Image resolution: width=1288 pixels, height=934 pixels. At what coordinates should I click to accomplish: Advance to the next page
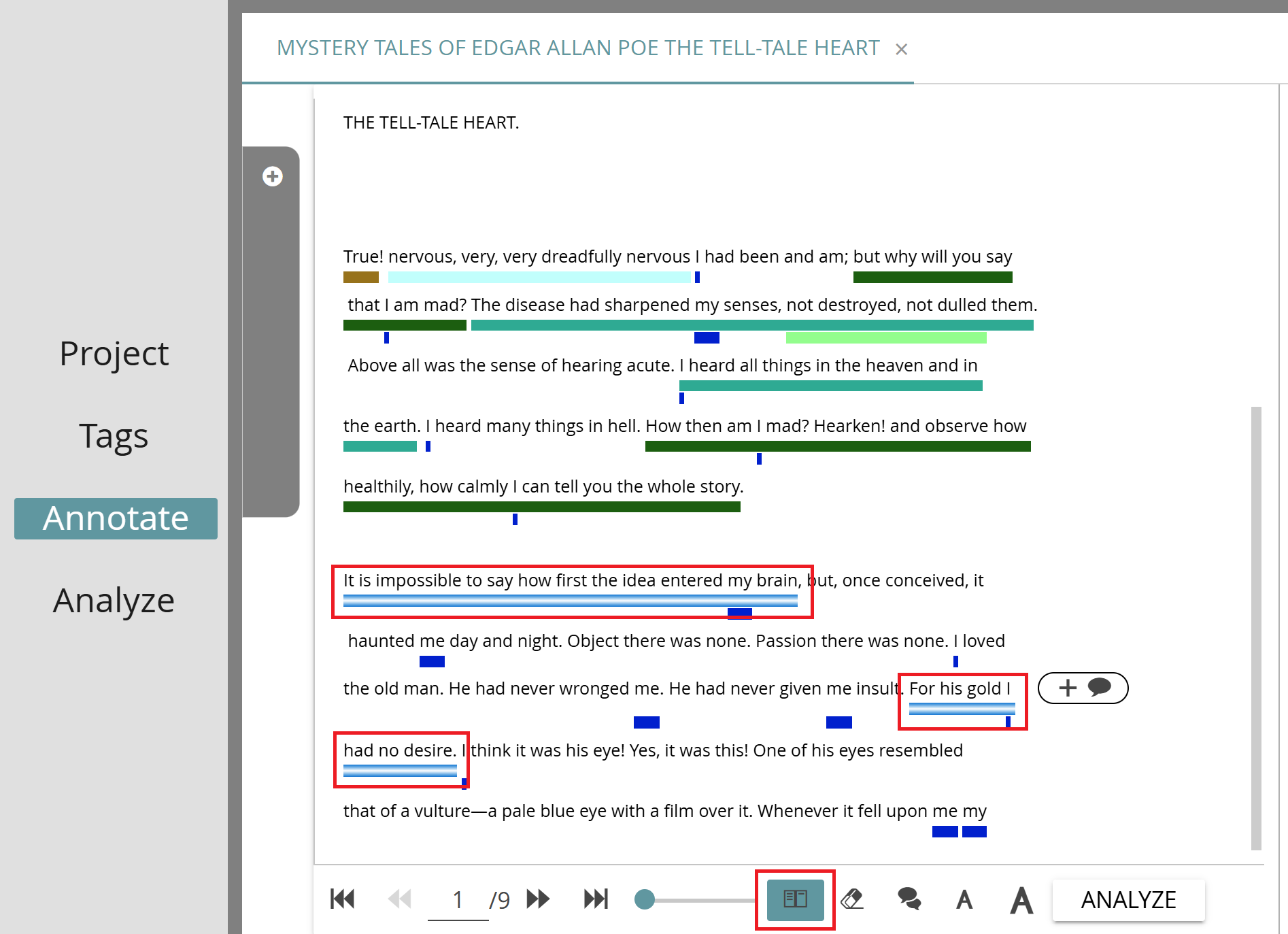(537, 899)
